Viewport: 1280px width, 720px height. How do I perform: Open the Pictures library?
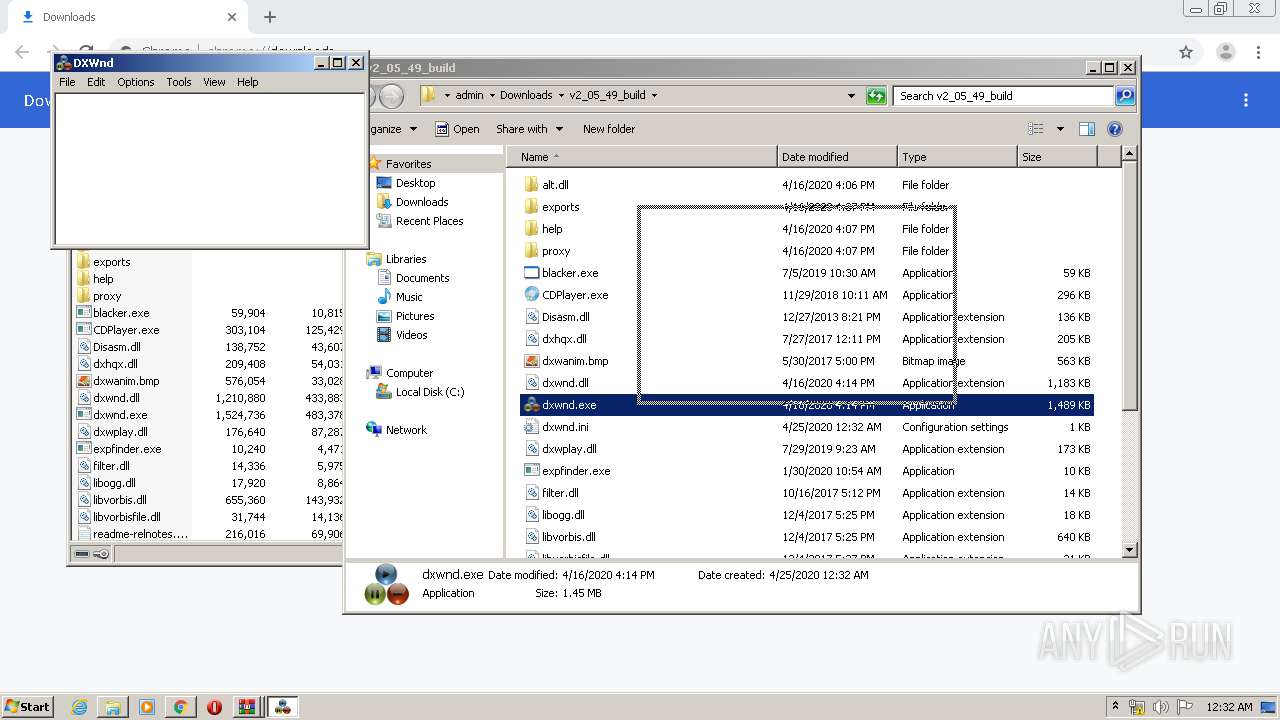point(414,316)
